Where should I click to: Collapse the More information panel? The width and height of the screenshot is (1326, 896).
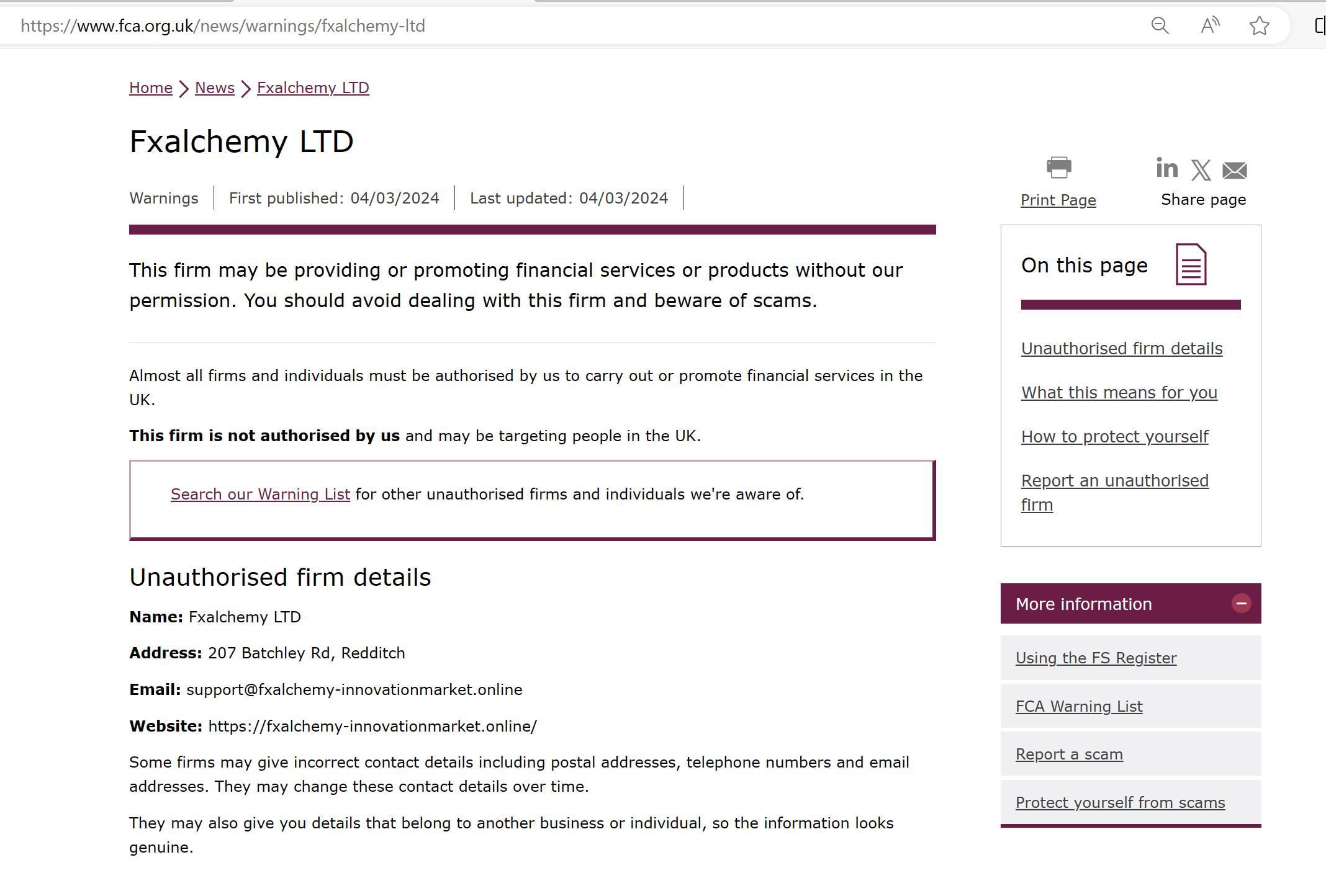[1241, 603]
